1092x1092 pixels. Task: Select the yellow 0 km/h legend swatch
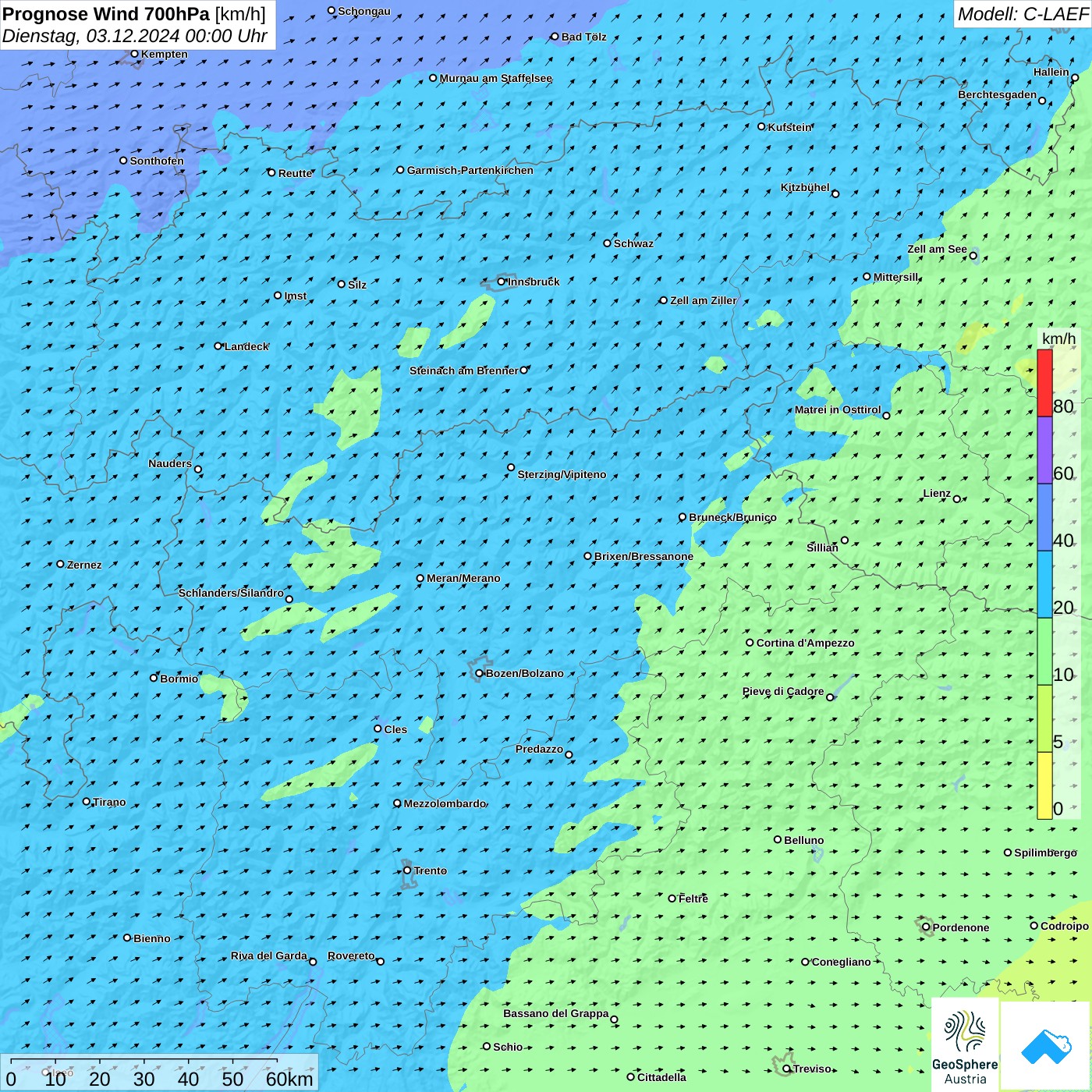[1044, 785]
